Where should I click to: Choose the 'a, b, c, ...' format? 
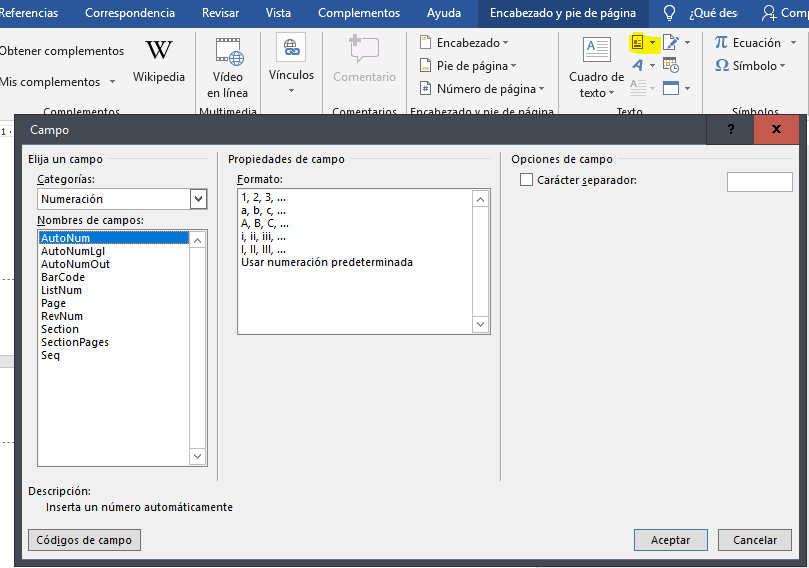(x=263, y=210)
